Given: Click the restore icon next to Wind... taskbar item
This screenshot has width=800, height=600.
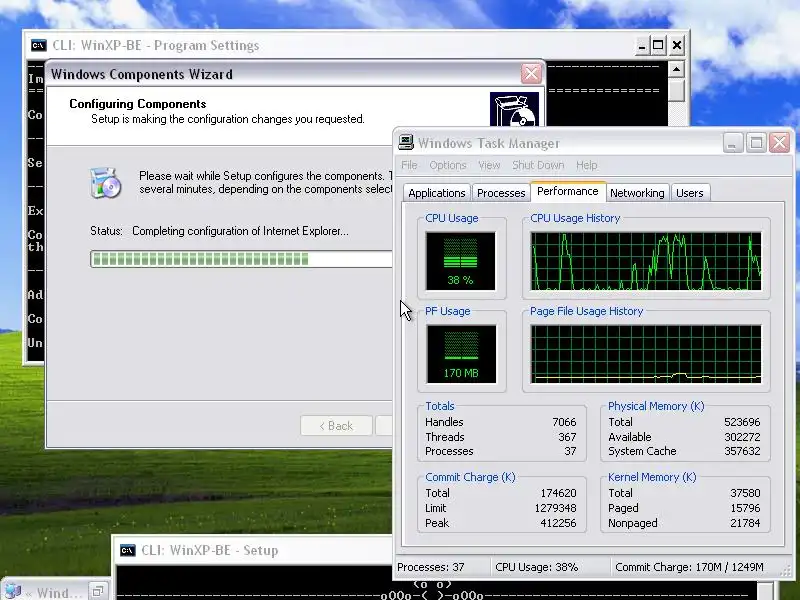Looking at the screenshot, I should click(x=98, y=591).
